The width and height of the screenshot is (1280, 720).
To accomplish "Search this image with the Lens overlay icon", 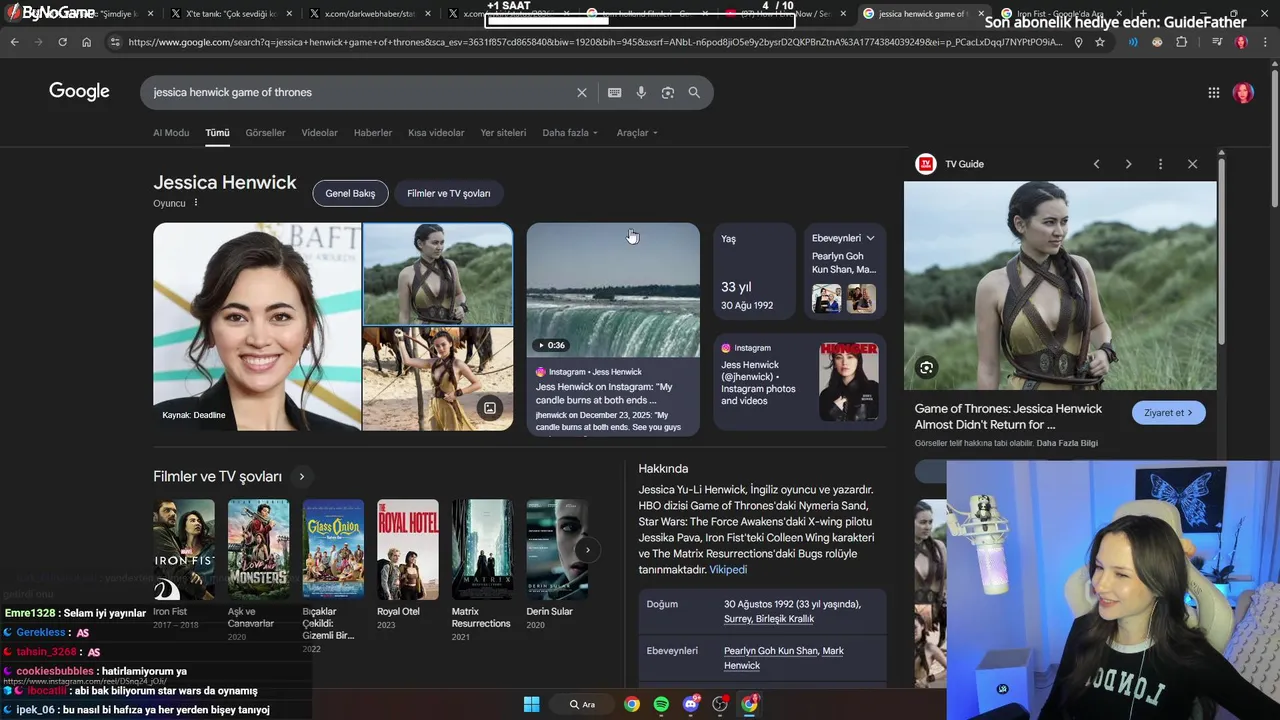I will (926, 368).
